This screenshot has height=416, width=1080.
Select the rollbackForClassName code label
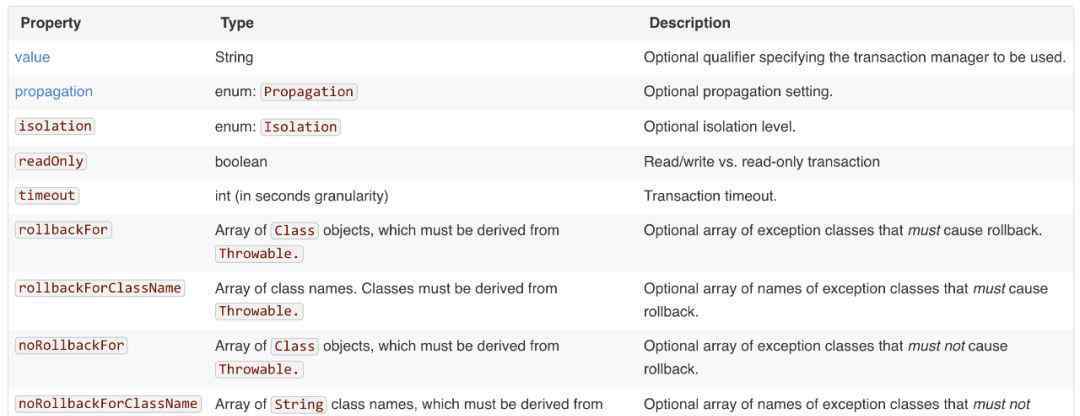tap(100, 288)
